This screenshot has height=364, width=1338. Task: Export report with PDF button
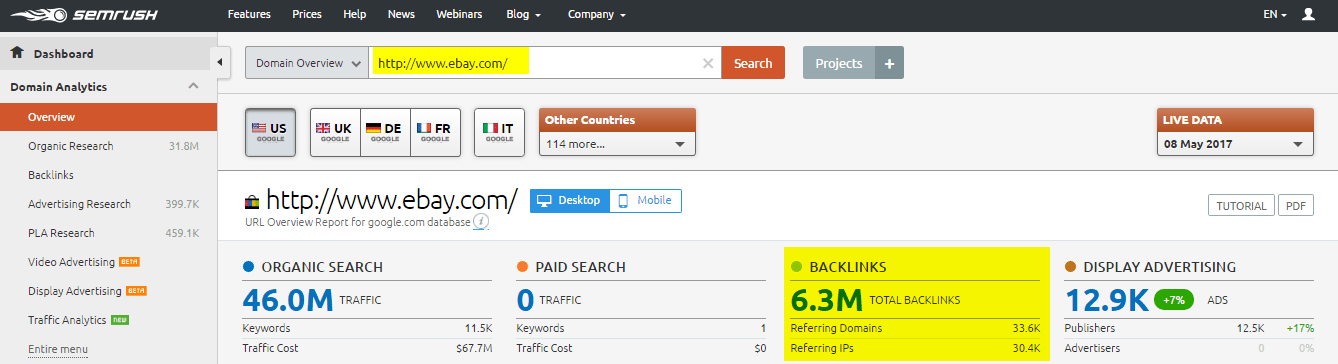pyautogui.click(x=1295, y=205)
